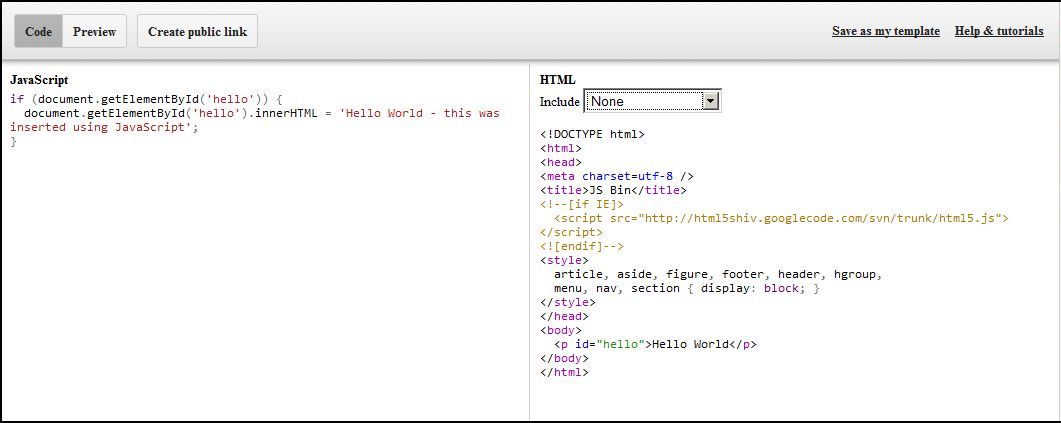Click the <!DOCTYPE html> line
Viewport: 1061px width, 423px height.
point(592,134)
